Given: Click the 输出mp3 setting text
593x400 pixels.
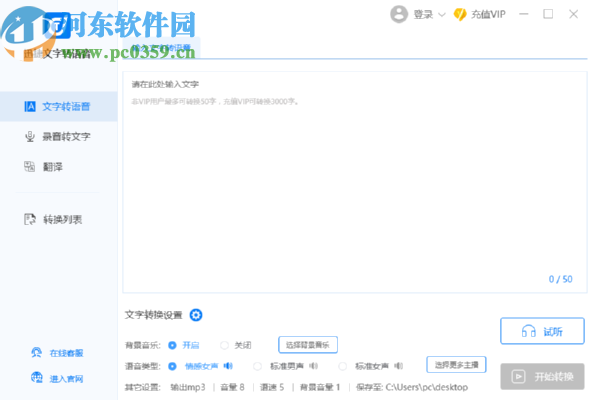Looking at the screenshot, I should coord(188,387).
